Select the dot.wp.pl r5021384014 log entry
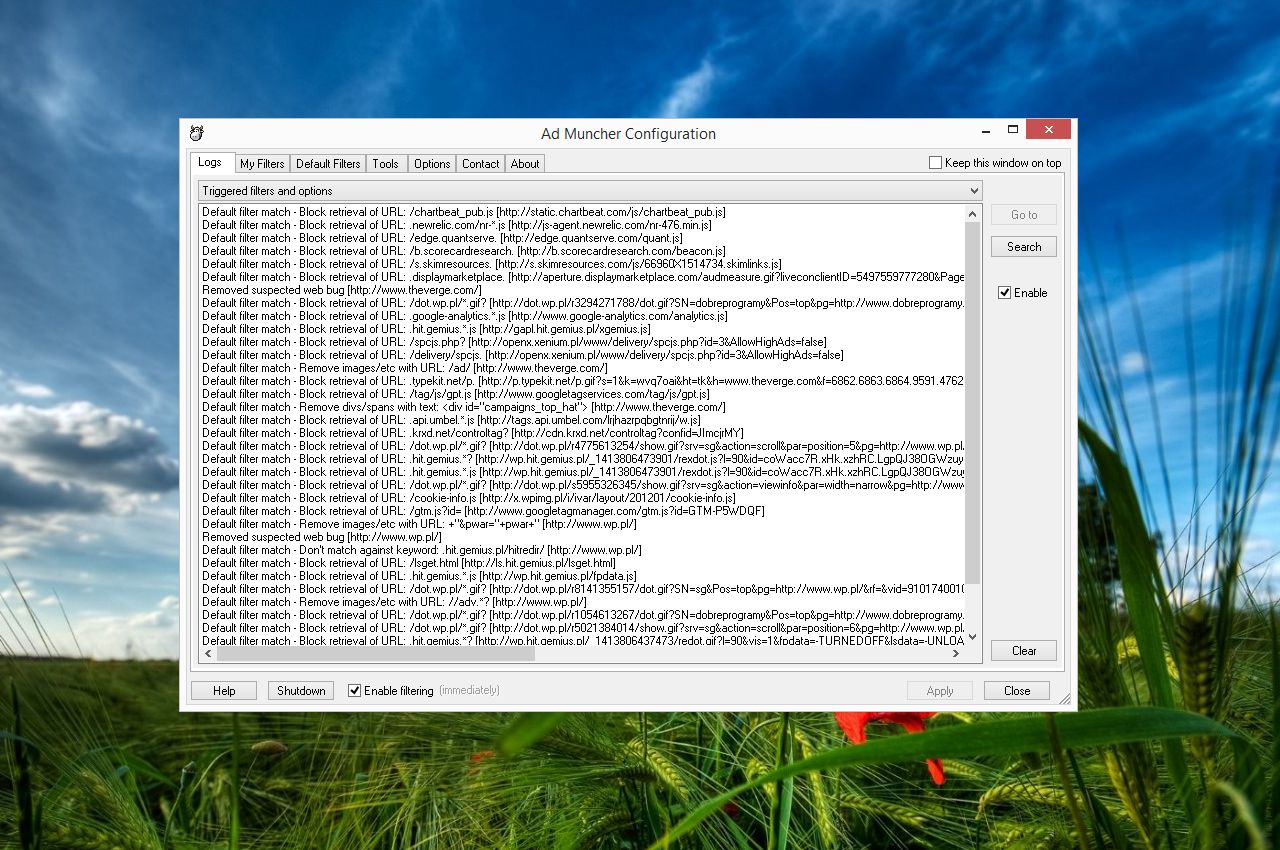 coord(583,628)
